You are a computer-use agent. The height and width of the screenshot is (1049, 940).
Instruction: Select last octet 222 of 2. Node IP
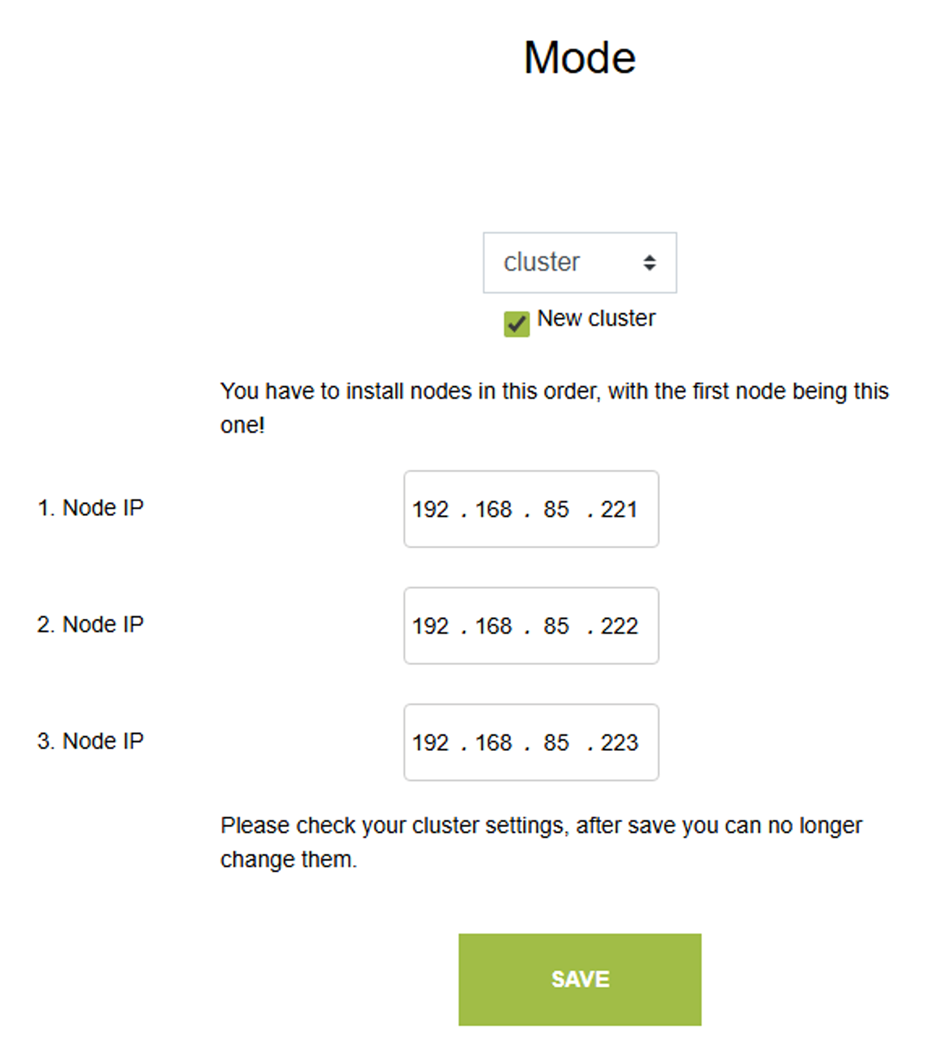click(619, 626)
